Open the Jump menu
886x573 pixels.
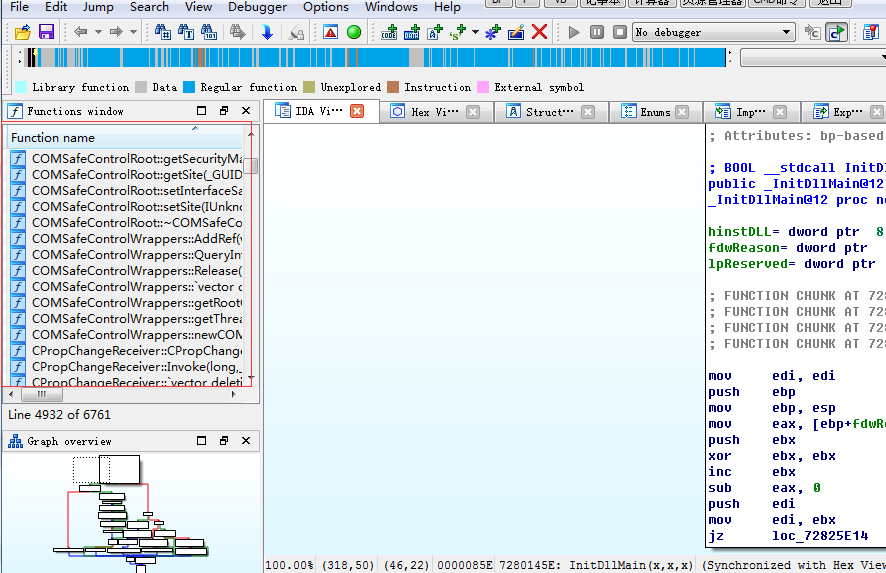tap(98, 7)
